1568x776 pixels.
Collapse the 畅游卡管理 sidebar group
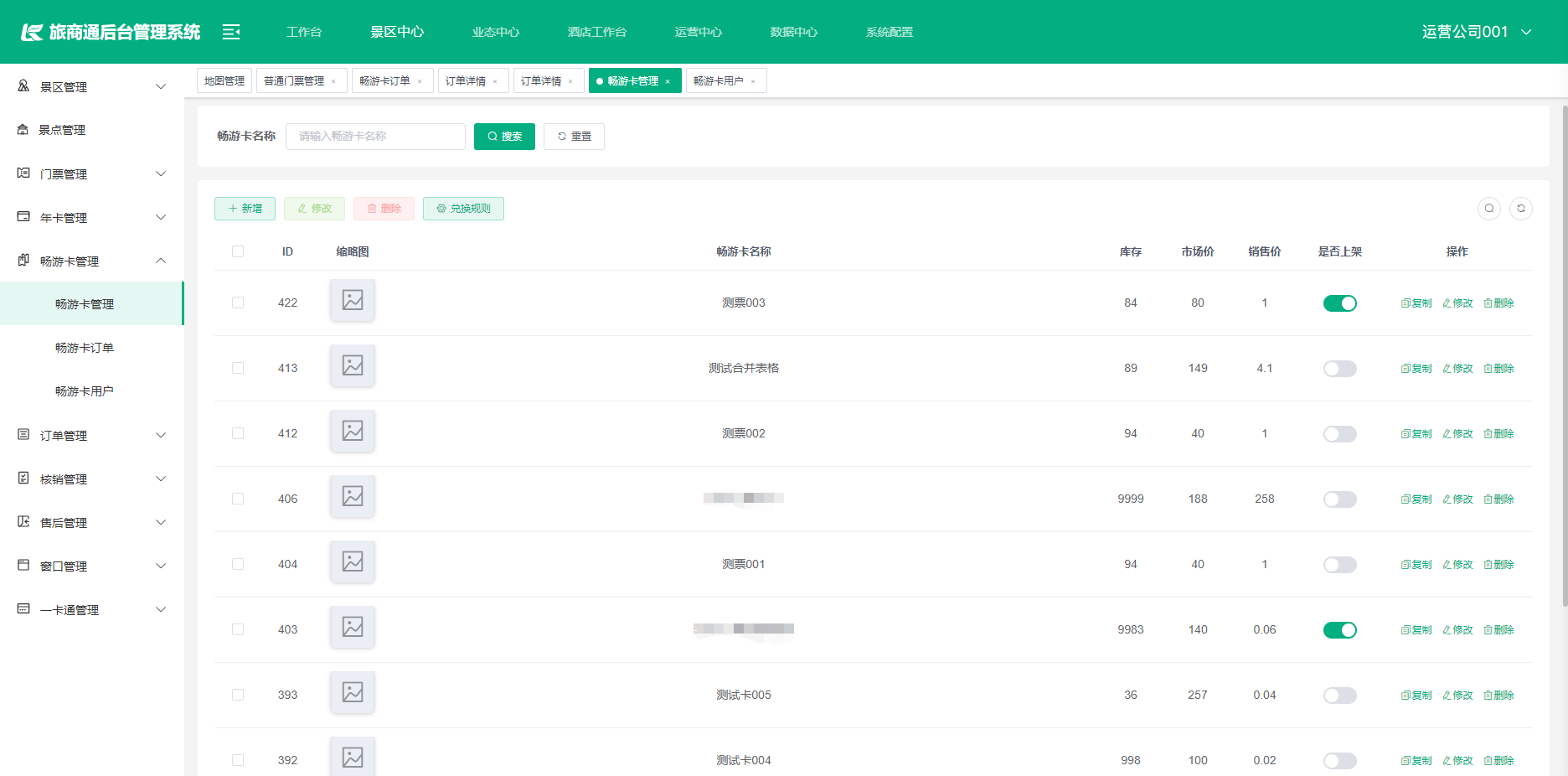click(x=92, y=261)
